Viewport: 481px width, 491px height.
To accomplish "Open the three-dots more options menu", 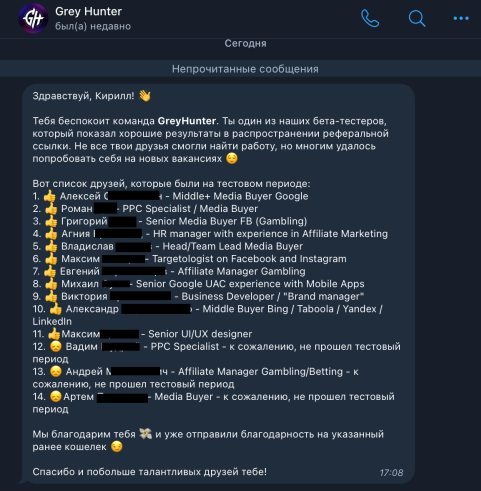I will pyautogui.click(x=461, y=18).
